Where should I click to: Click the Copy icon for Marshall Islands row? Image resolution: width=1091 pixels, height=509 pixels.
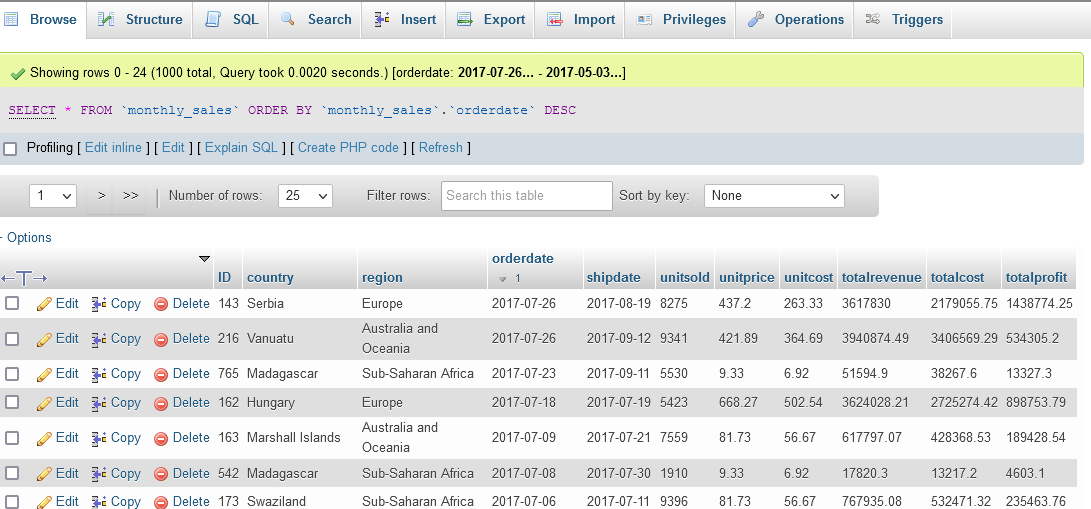[99, 438]
